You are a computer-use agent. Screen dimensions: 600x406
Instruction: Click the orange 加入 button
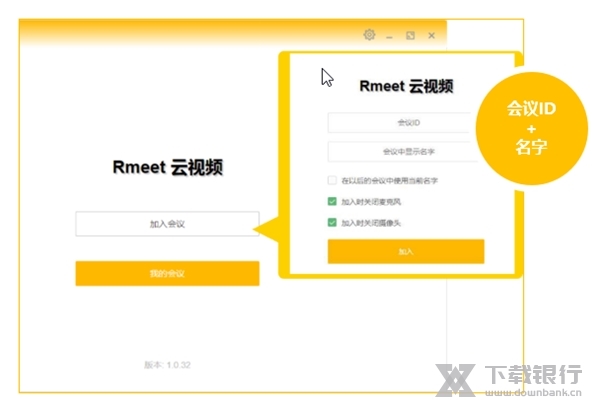[x=406, y=251]
